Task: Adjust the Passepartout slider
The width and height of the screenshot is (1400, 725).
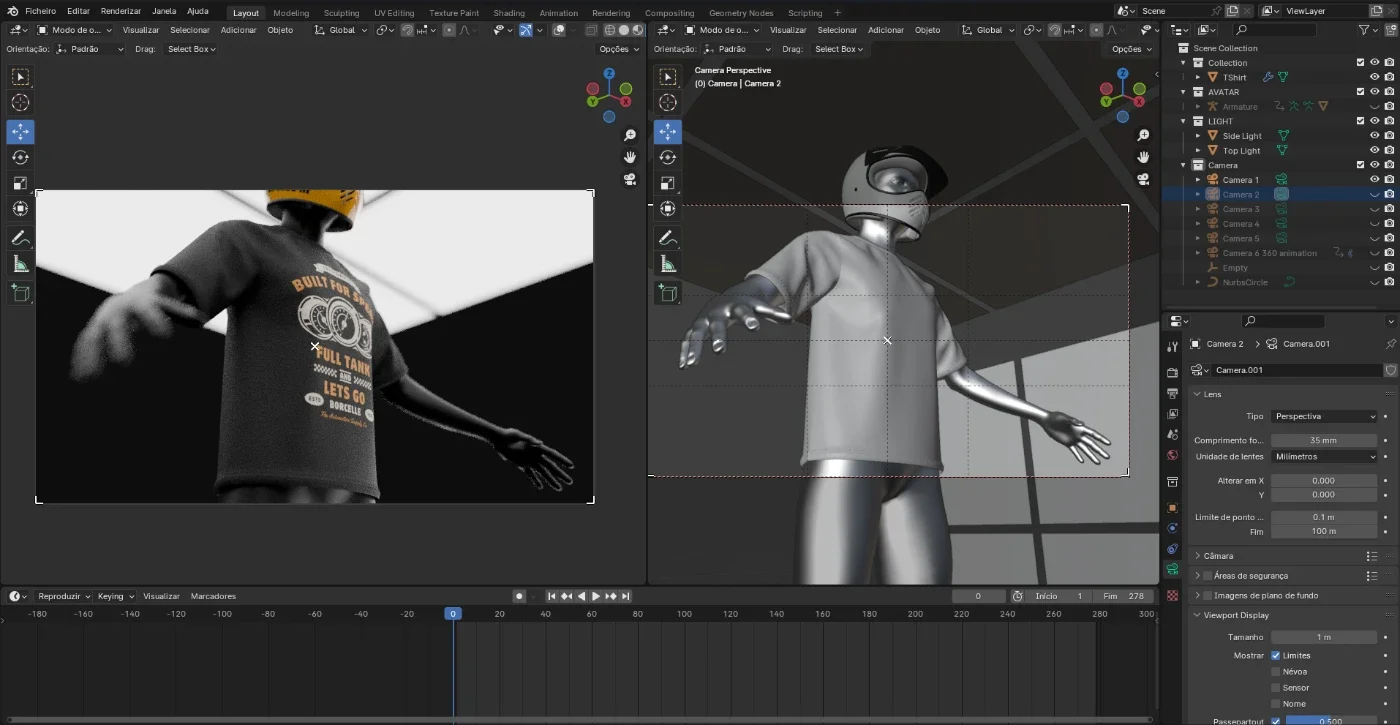Action: click(x=1332, y=721)
